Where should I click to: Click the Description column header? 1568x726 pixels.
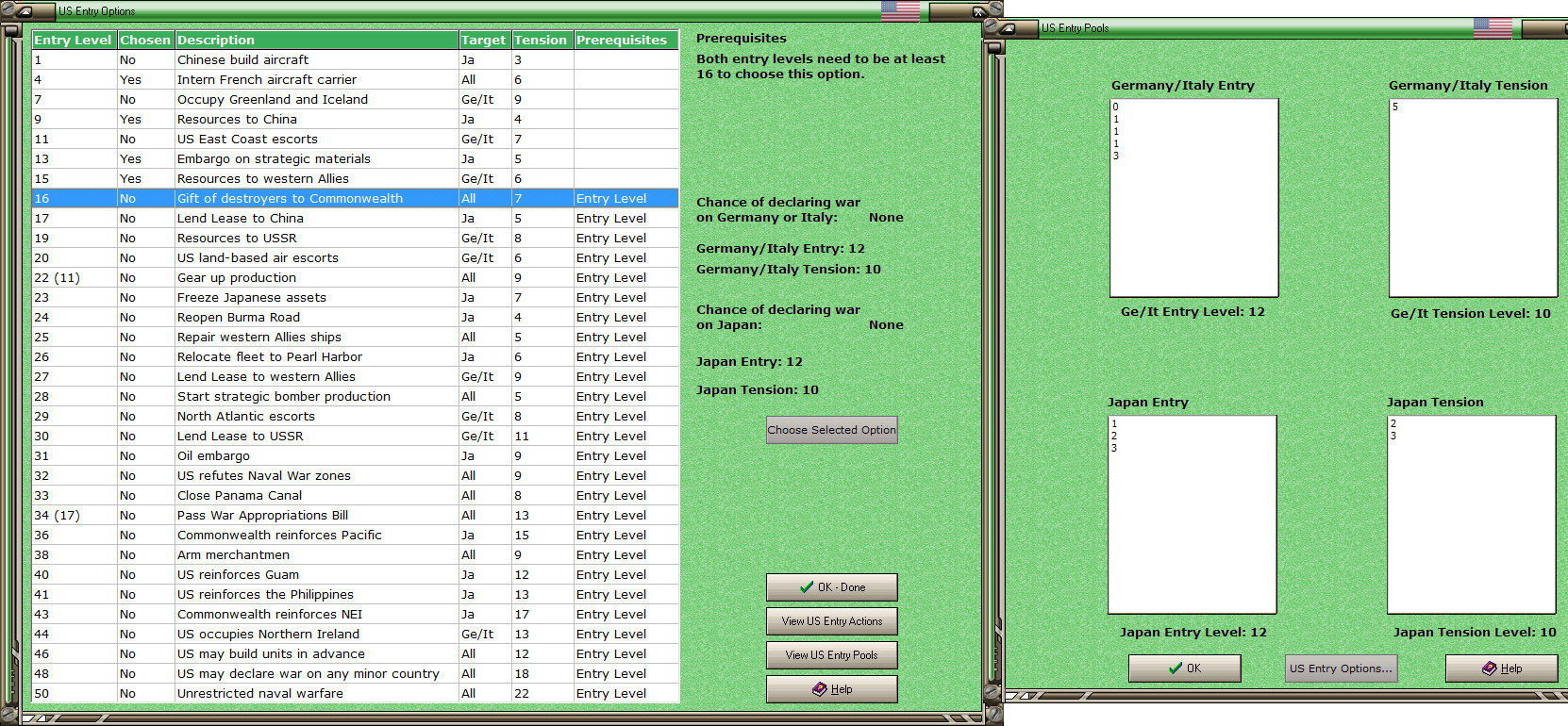click(316, 40)
